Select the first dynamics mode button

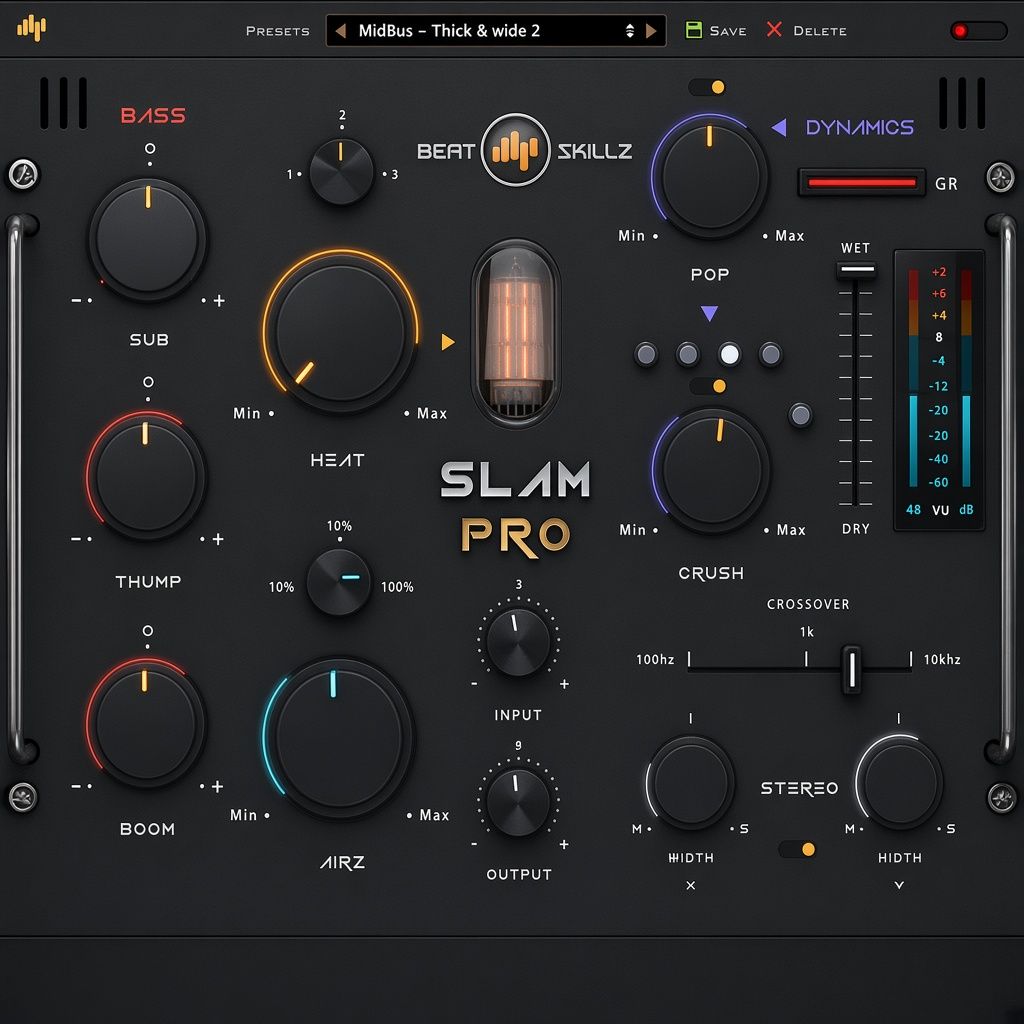coord(646,355)
